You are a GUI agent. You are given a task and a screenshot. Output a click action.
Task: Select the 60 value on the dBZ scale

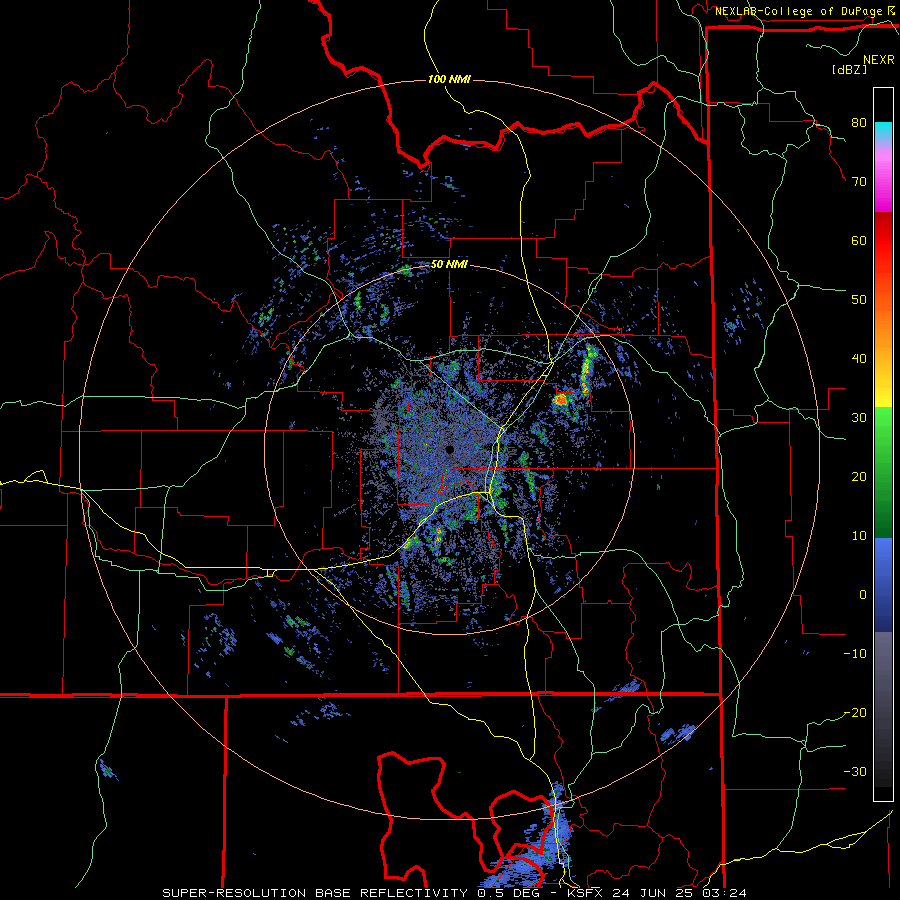pos(859,241)
